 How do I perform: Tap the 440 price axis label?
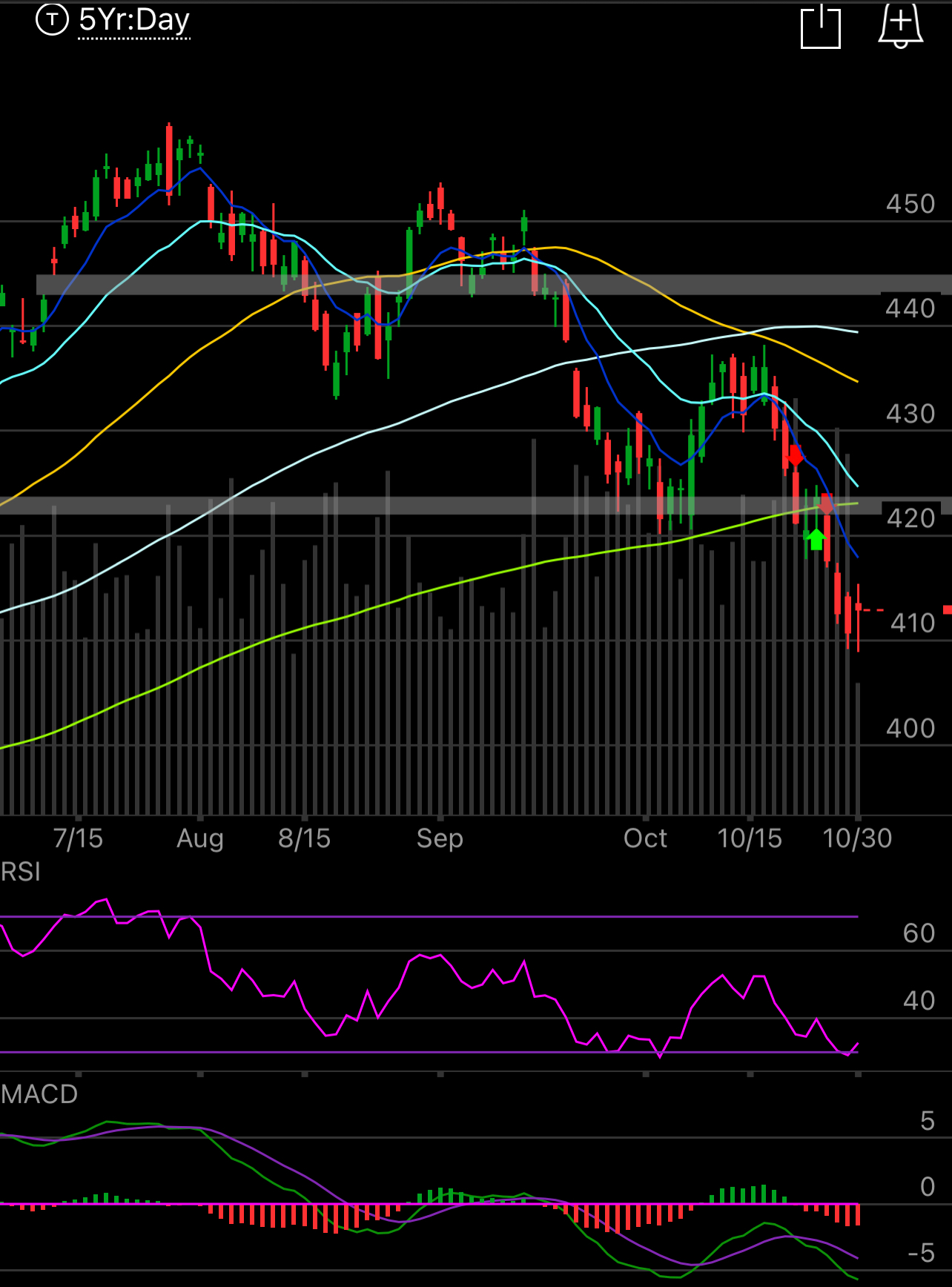click(910, 308)
